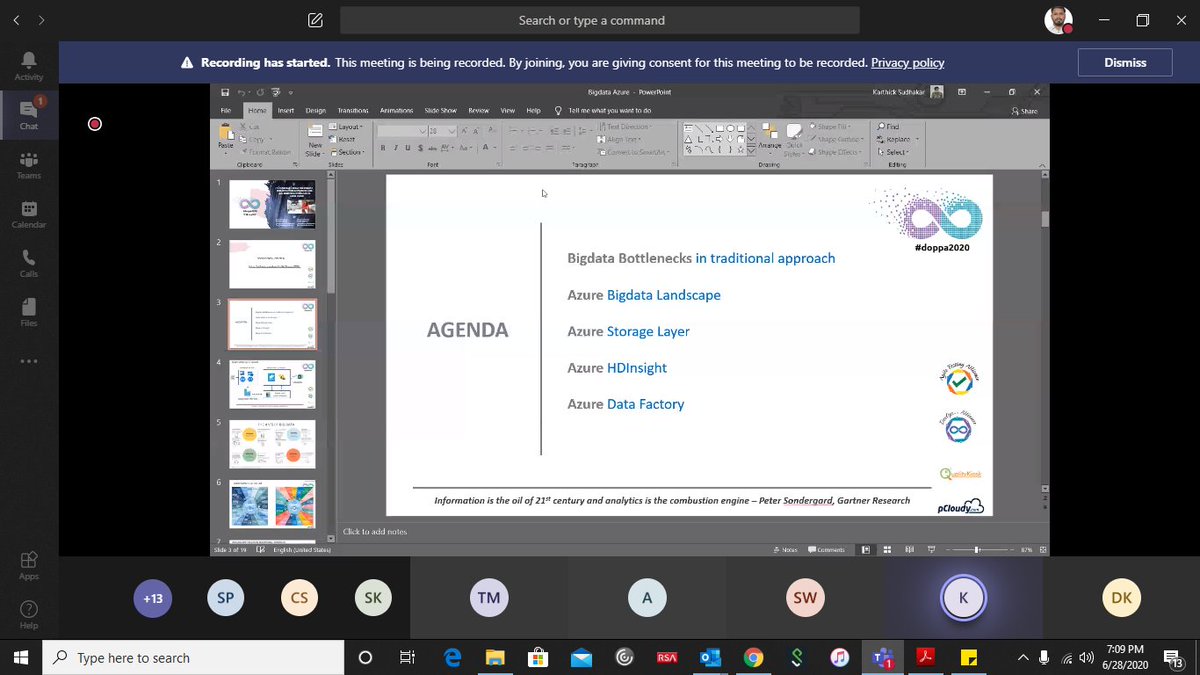
Task: Select participant DK avatar
Action: tap(1121, 598)
